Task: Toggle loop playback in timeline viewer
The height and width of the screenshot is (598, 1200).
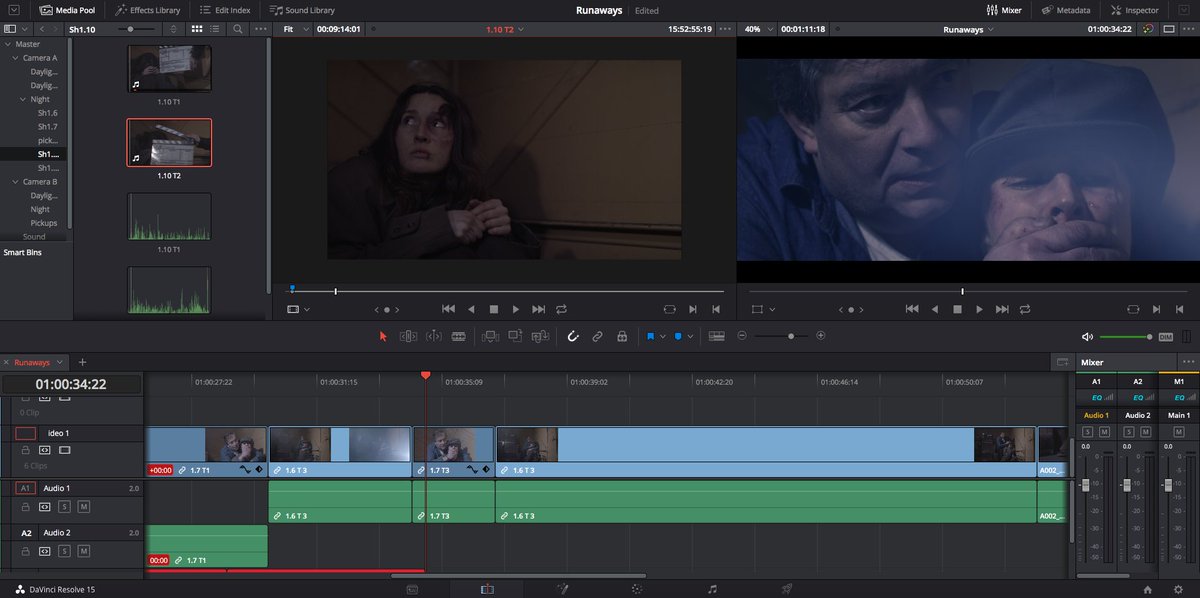Action: (1026, 310)
